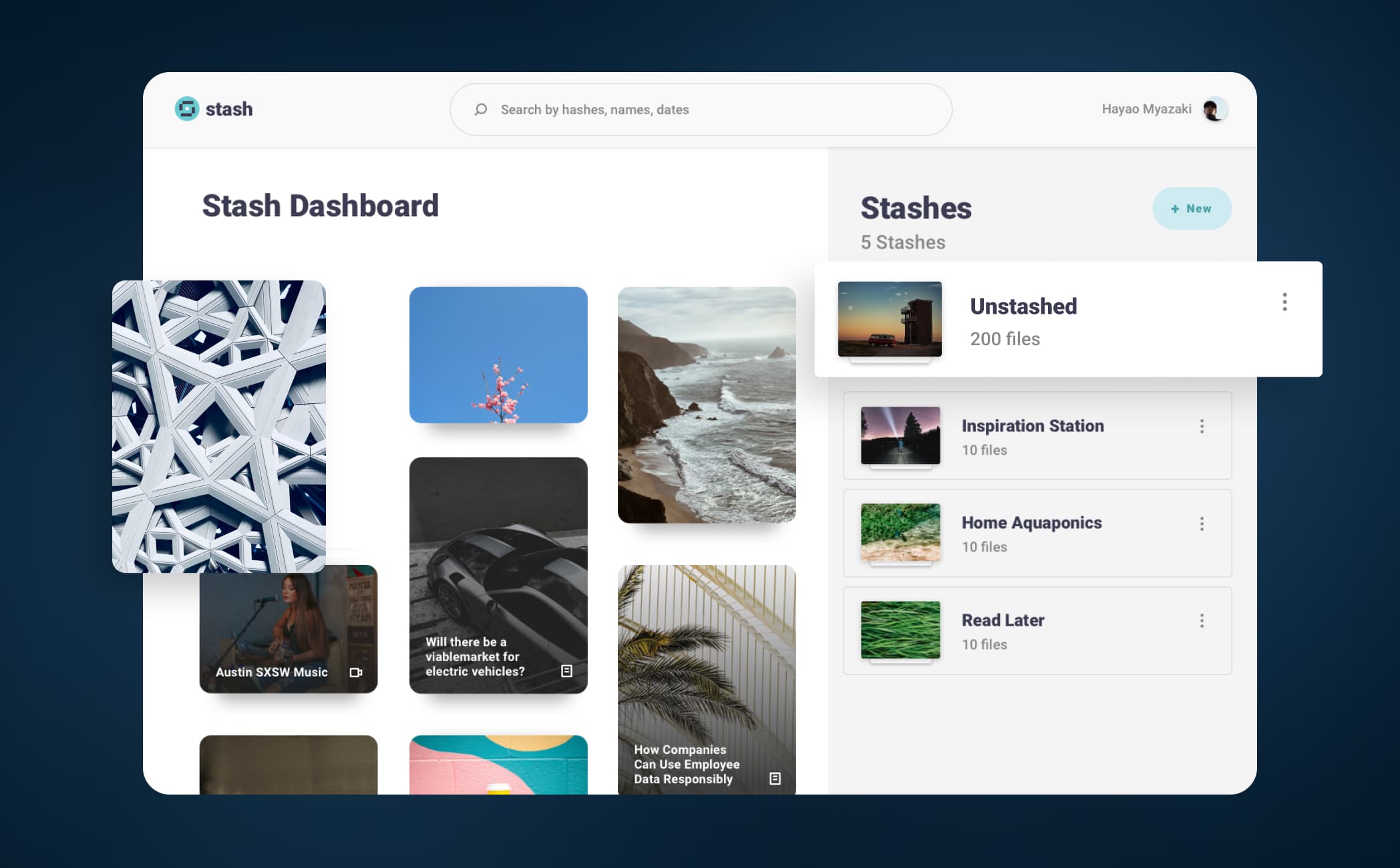Open the Inspiration Station stash
Image resolution: width=1400 pixels, height=868 pixels.
(x=1032, y=426)
